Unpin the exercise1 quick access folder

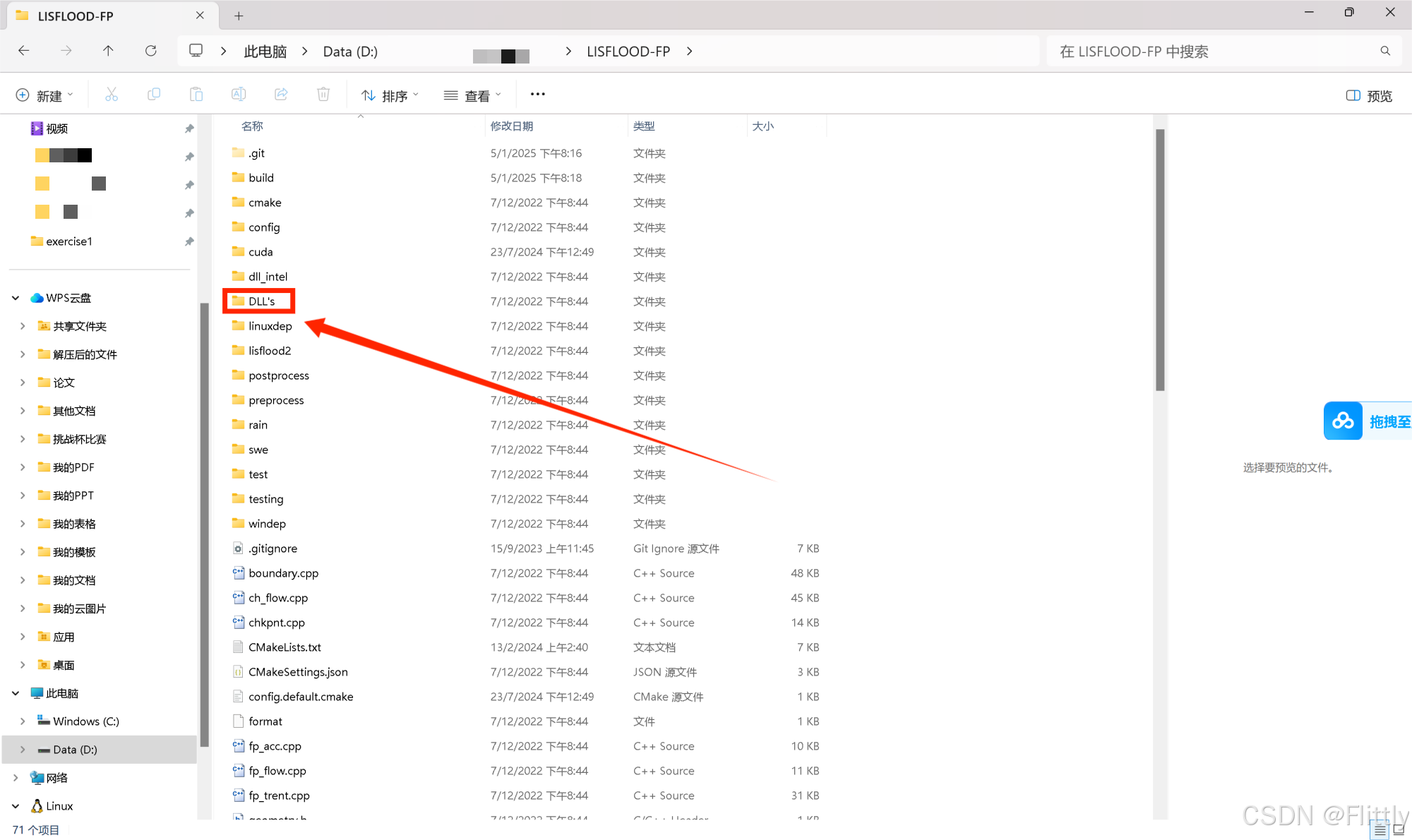(x=189, y=241)
